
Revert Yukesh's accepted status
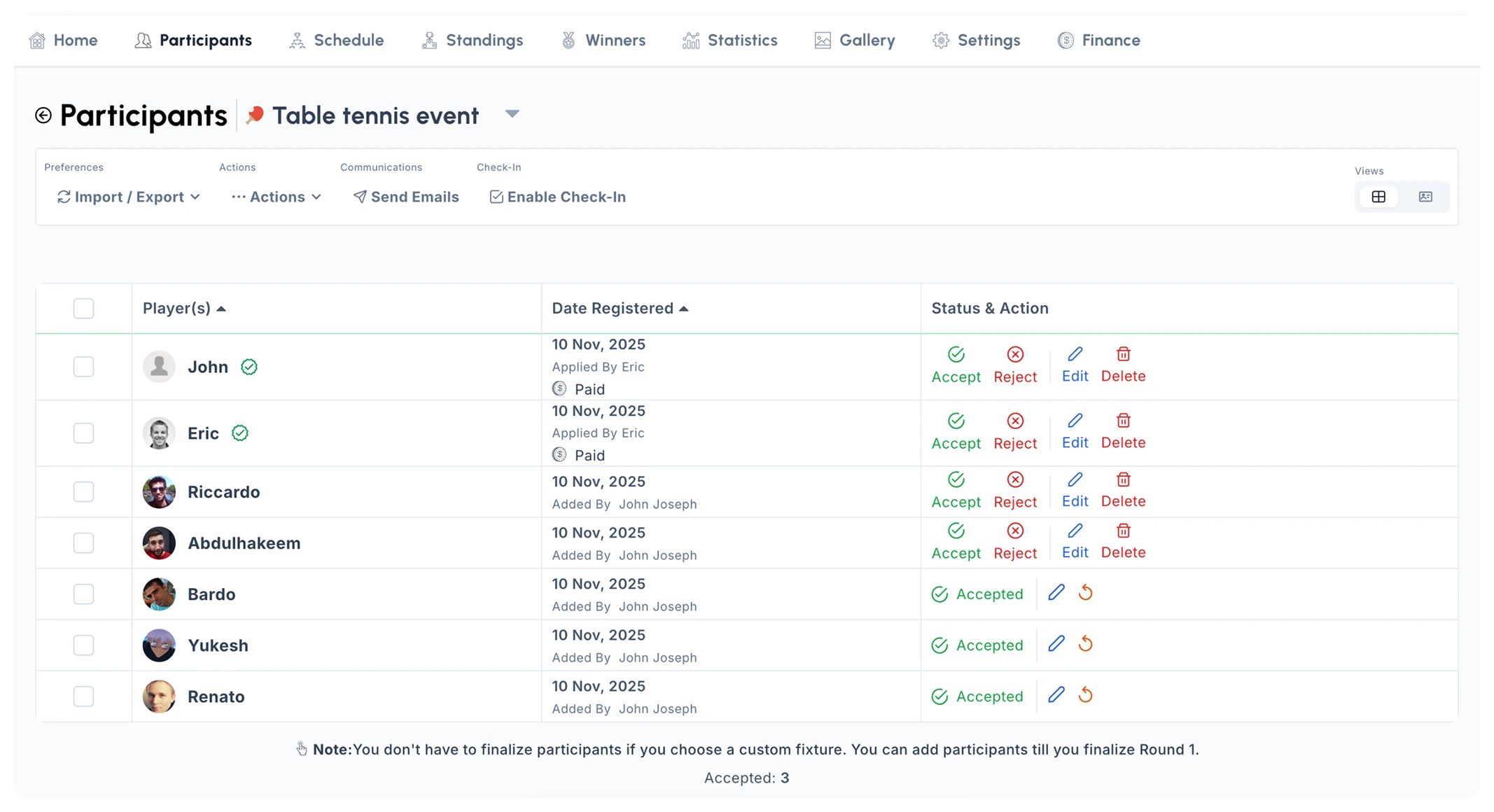click(1085, 644)
